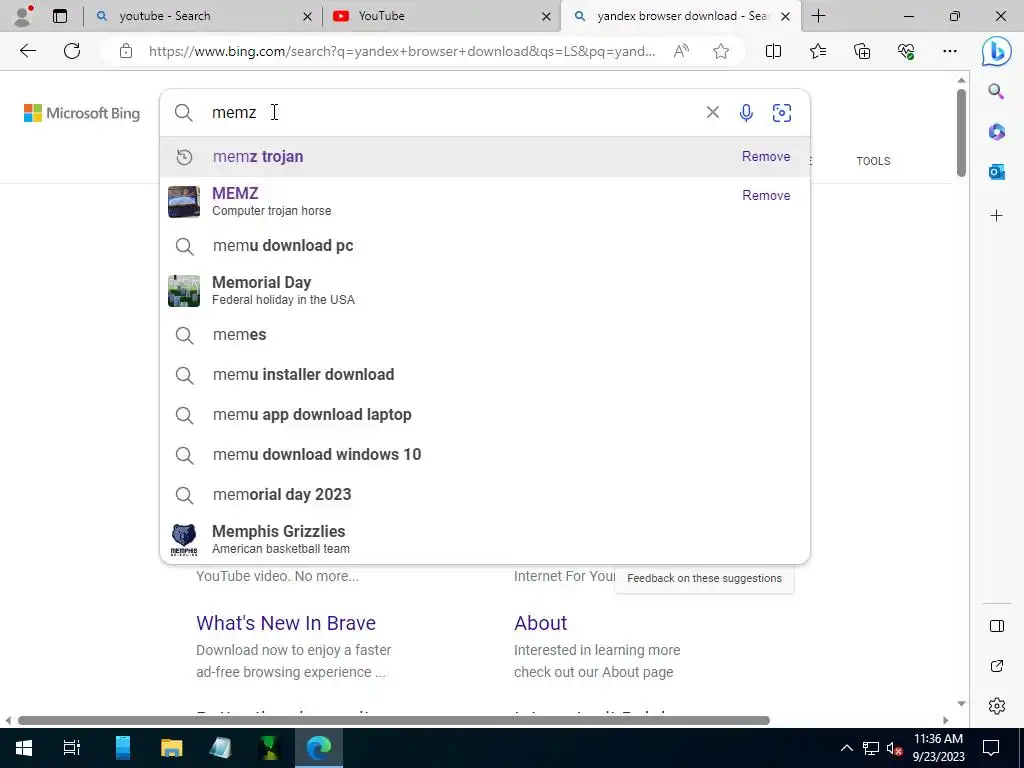The height and width of the screenshot is (768, 1024).
Task: Choose the memes suggestion
Action: coord(485,334)
